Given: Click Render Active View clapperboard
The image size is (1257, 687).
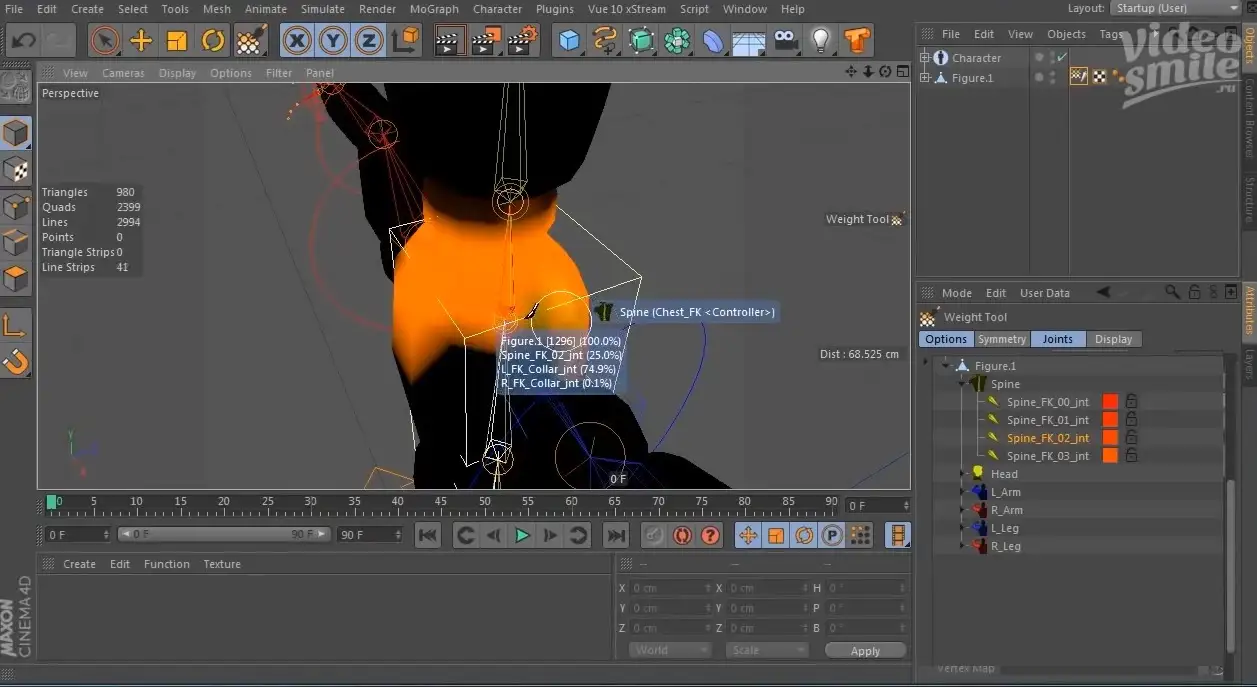Looking at the screenshot, I should [450, 40].
